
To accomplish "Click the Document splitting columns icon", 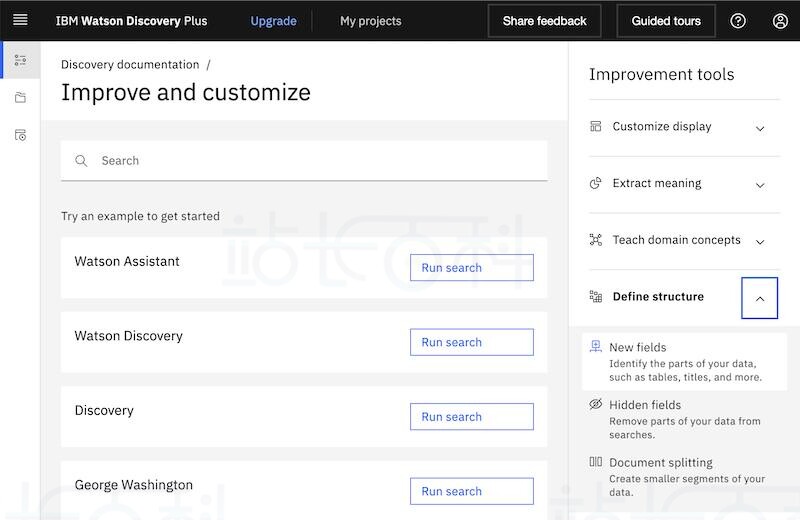I will click(x=595, y=462).
